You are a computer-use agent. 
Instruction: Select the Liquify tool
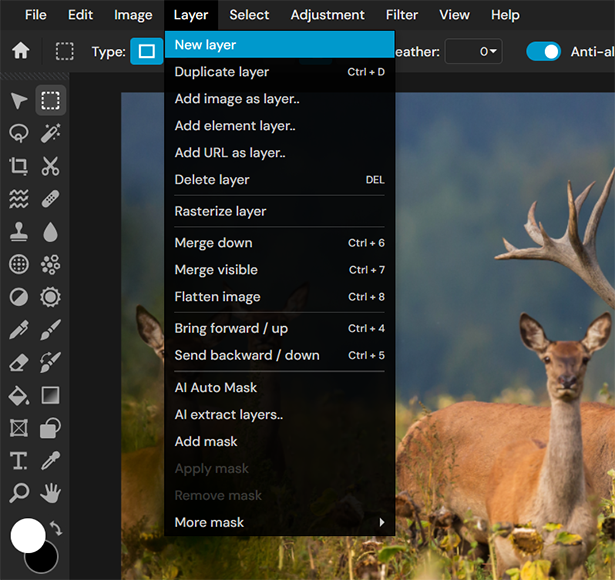click(18, 199)
